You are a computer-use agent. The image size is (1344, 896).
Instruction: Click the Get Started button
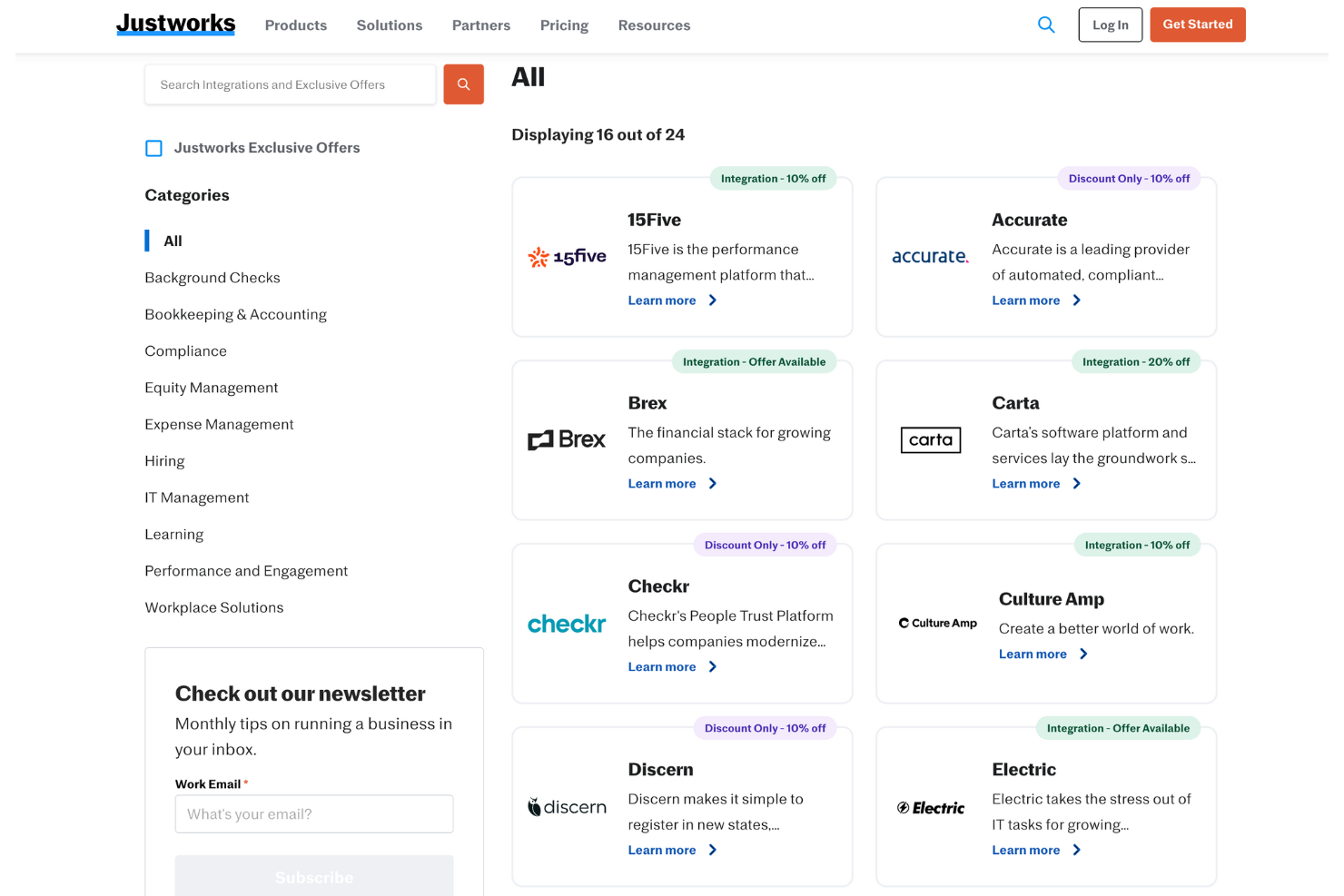point(1197,25)
